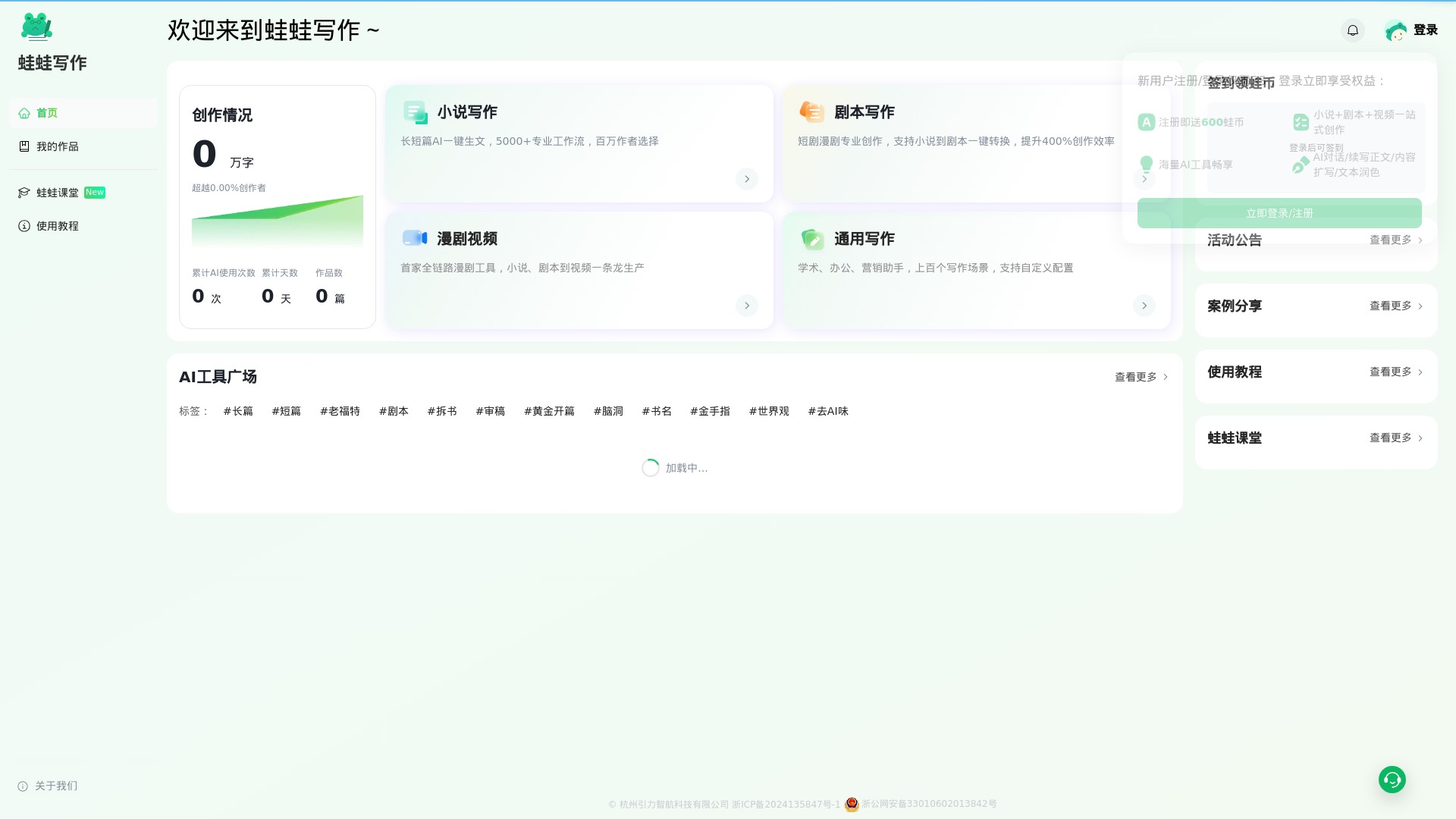Click the #脑洞 tag filter

pos(608,410)
